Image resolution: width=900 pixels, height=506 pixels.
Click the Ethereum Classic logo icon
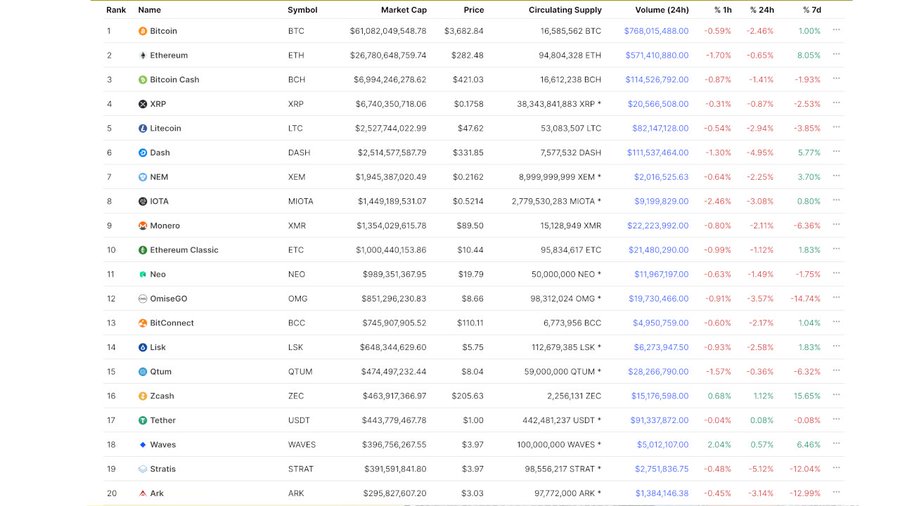pyautogui.click(x=142, y=250)
